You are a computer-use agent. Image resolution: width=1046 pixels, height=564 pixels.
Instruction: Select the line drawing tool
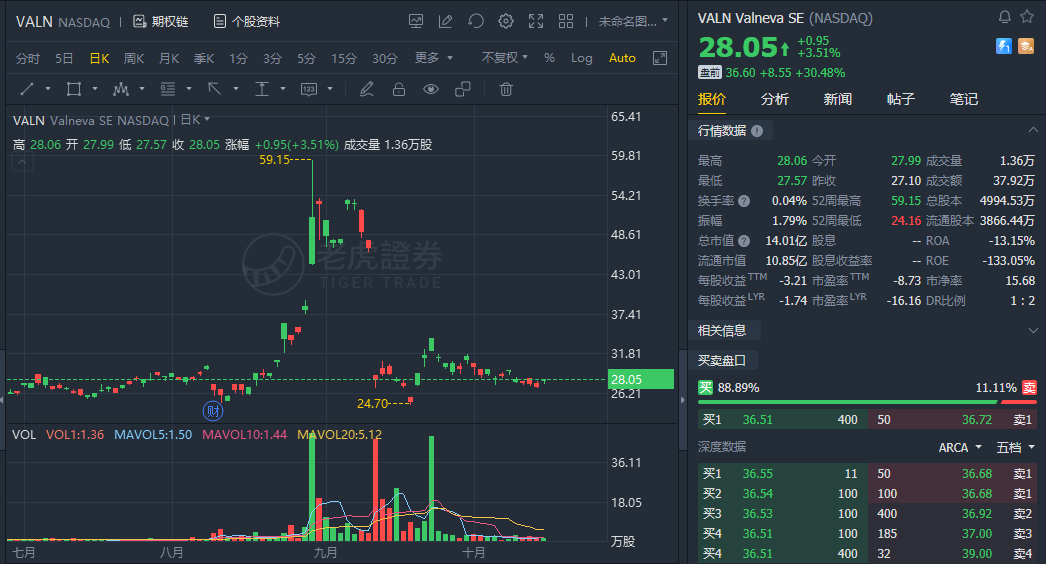[x=27, y=89]
